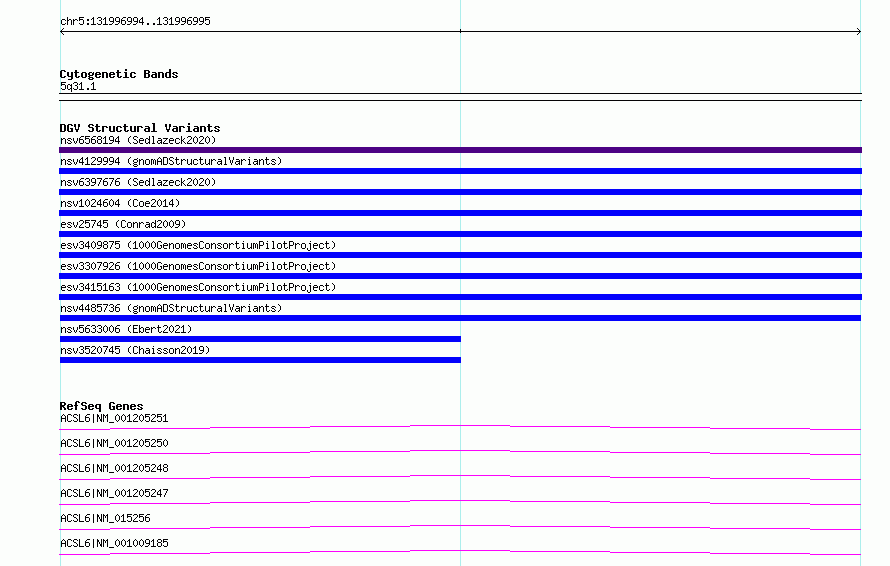This screenshot has width=890, height=566.
Task: Click the short blue bar under nsv3520745
Action: tap(261, 360)
